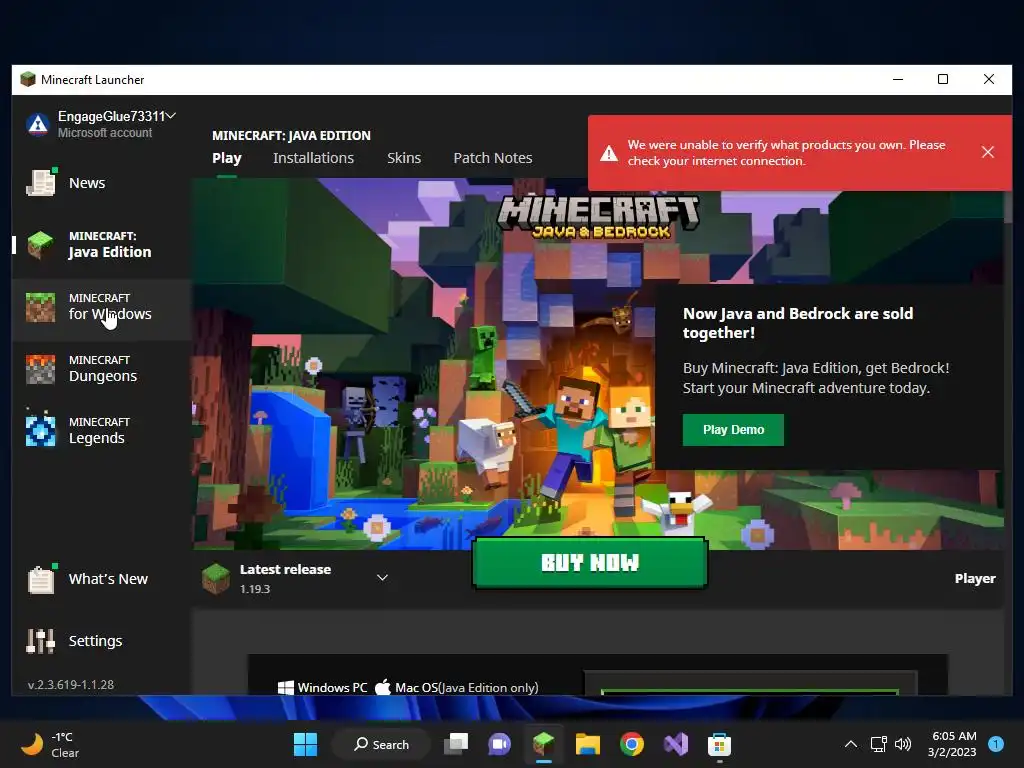Open the clock and date 6:05 AM
The width and height of the screenshot is (1024, 768).
952,744
